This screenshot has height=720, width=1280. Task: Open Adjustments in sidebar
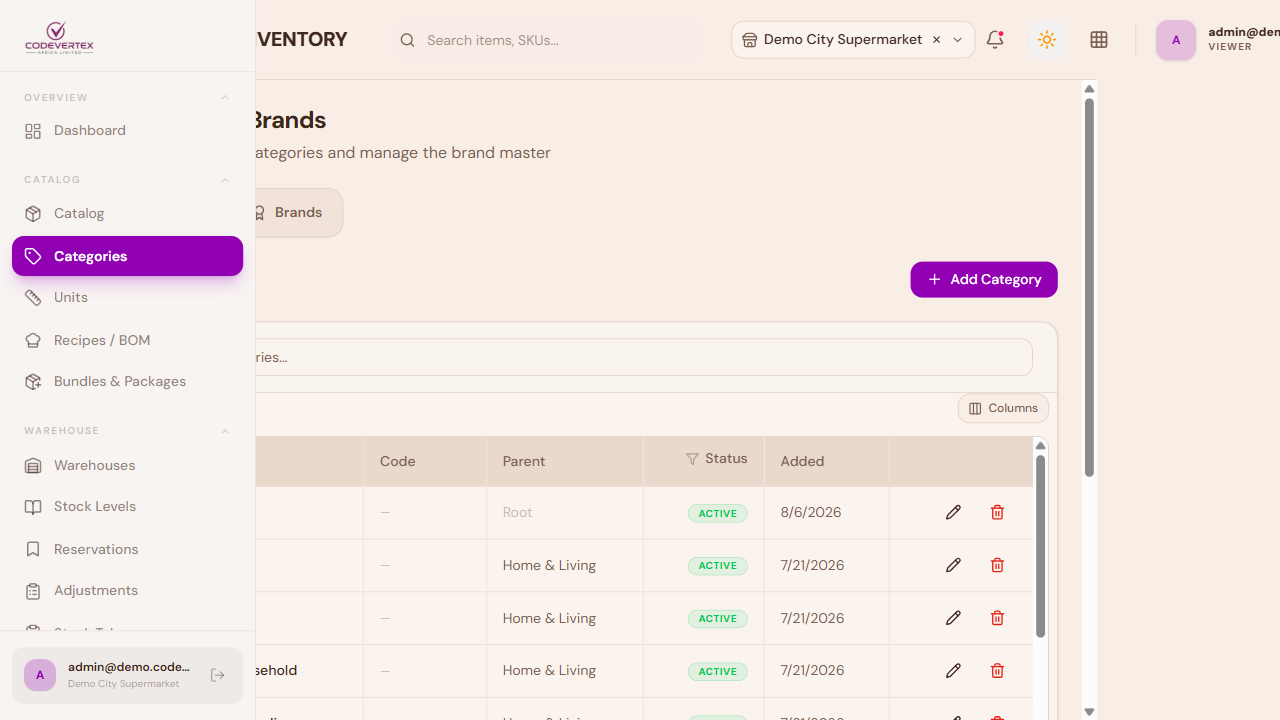127,591
